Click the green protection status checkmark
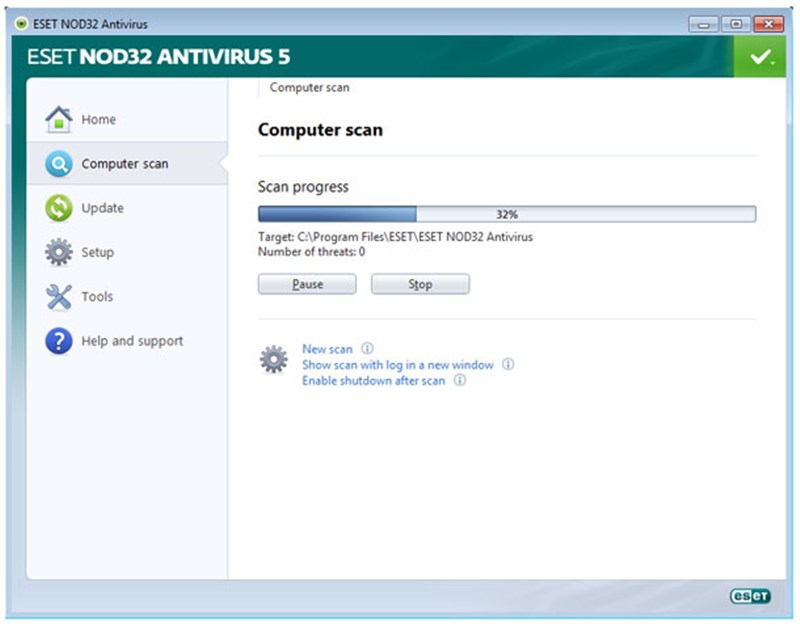The width and height of the screenshot is (800, 624). (760, 56)
